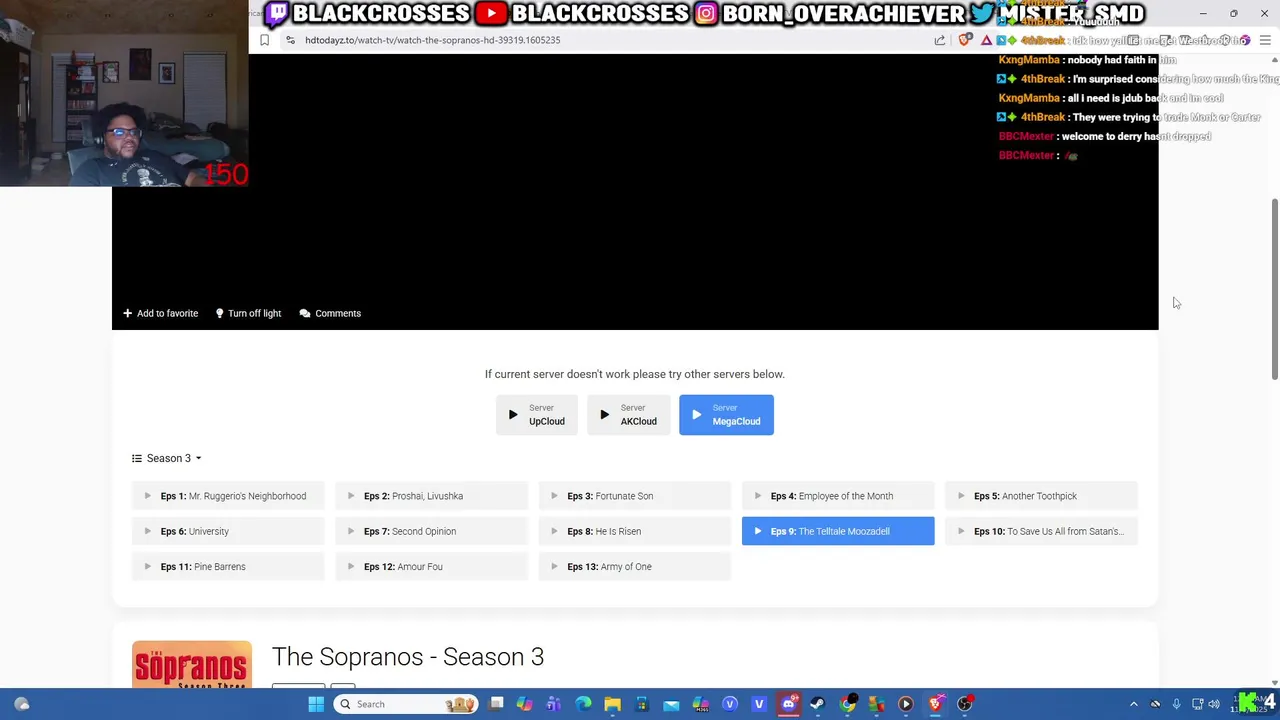
Task: Click the bookmark icon in address bar
Action: [x=264, y=40]
